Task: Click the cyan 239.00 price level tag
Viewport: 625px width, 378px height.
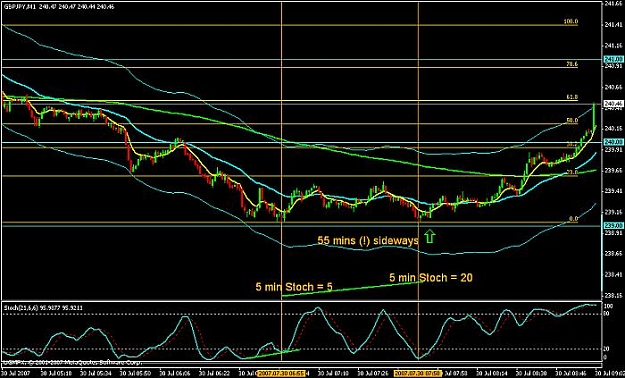Action: click(613, 225)
